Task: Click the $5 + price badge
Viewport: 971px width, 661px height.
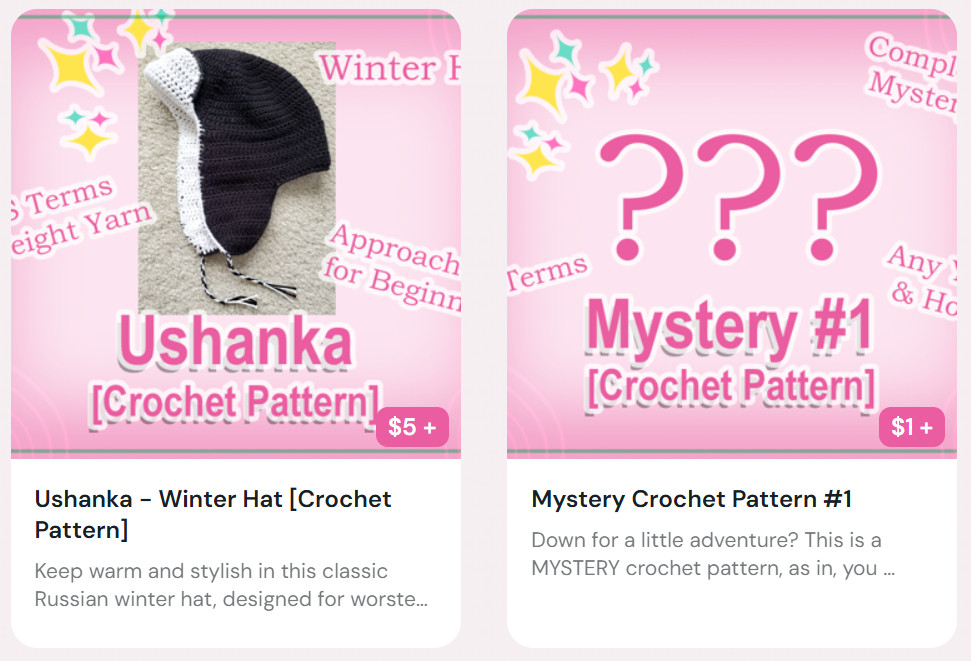Action: pyautogui.click(x=412, y=427)
